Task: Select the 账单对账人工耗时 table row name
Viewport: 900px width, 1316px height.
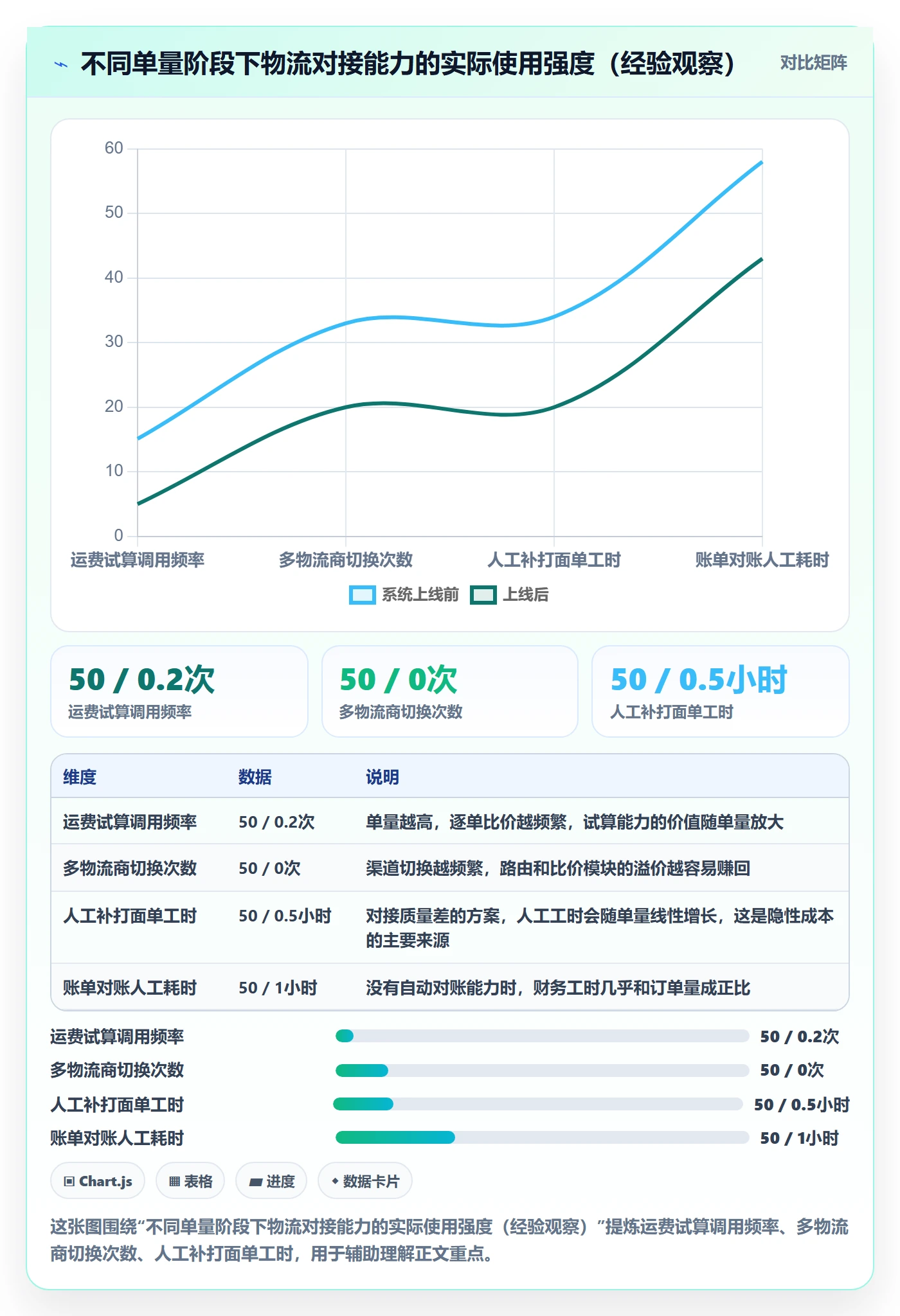Action: (x=130, y=988)
